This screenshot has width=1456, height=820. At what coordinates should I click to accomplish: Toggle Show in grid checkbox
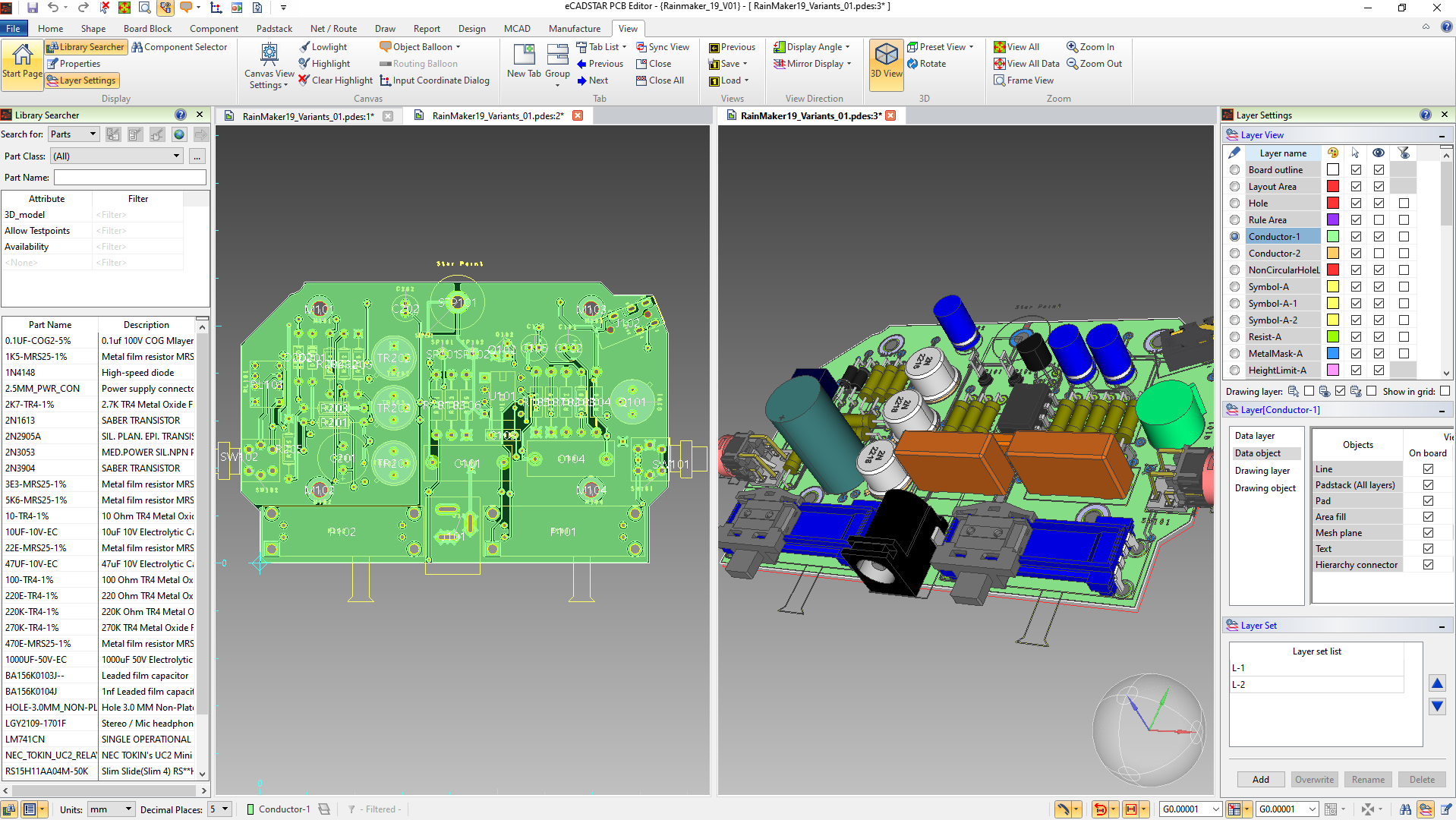(x=1445, y=392)
